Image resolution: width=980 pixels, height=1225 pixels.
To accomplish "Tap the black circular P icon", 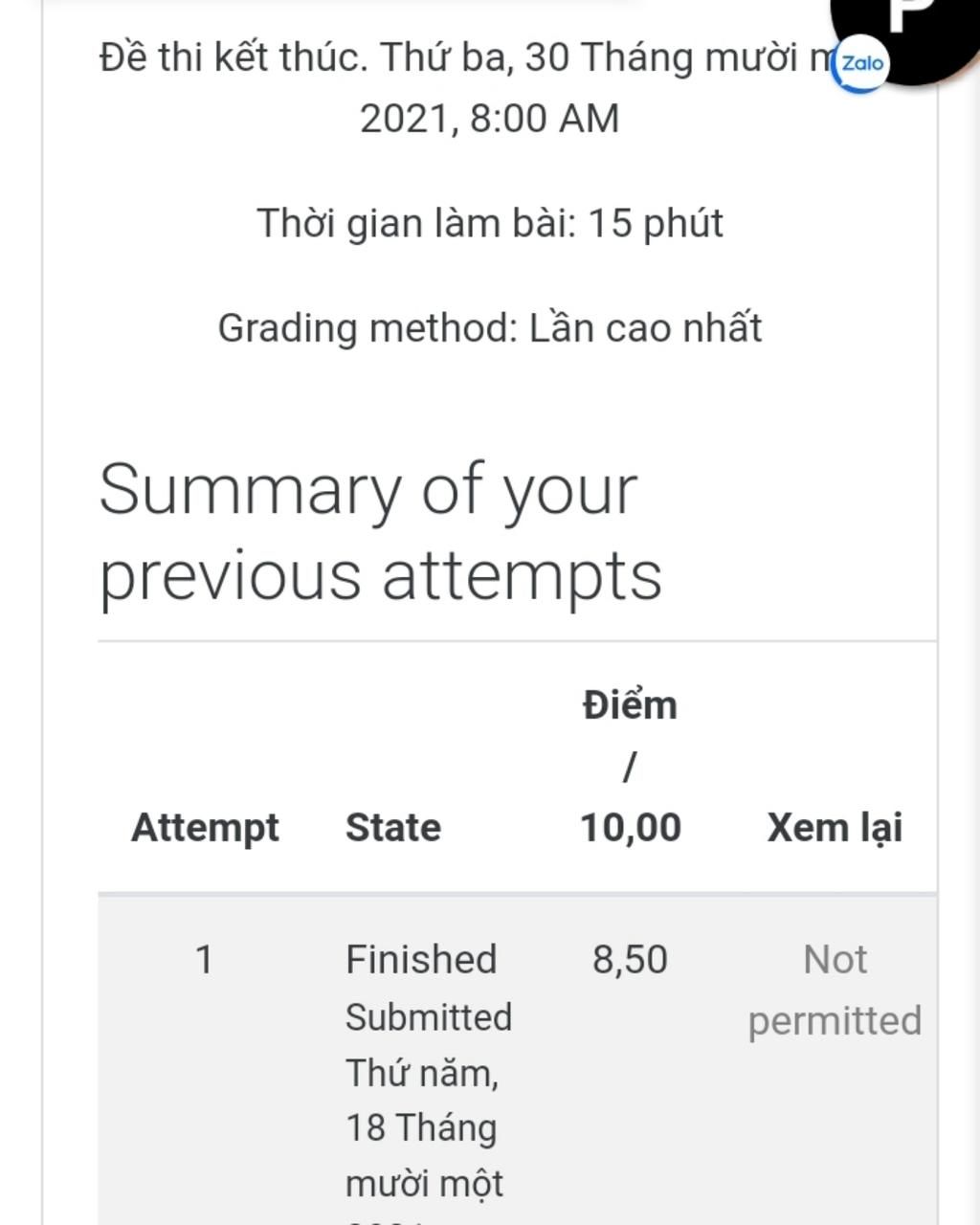I will (x=904, y=29).
